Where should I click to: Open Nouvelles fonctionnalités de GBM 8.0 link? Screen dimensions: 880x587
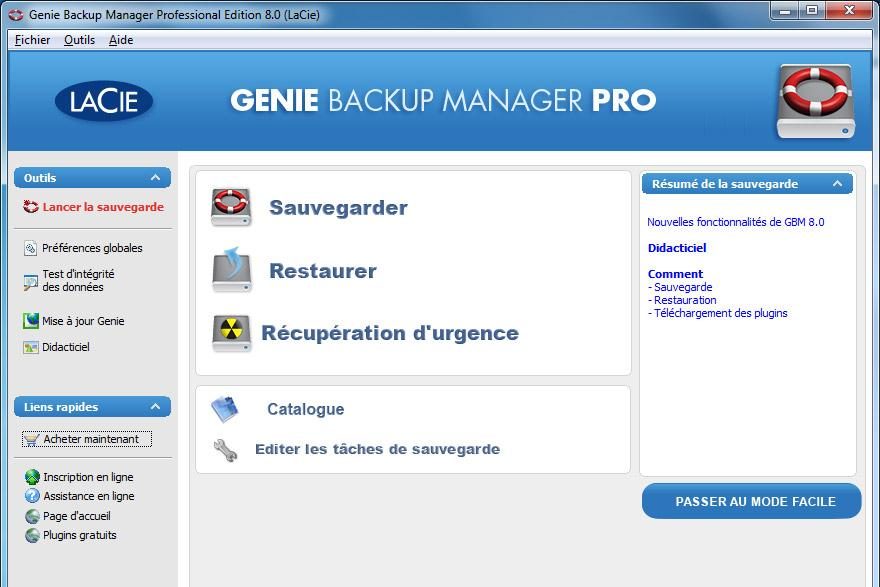point(736,222)
